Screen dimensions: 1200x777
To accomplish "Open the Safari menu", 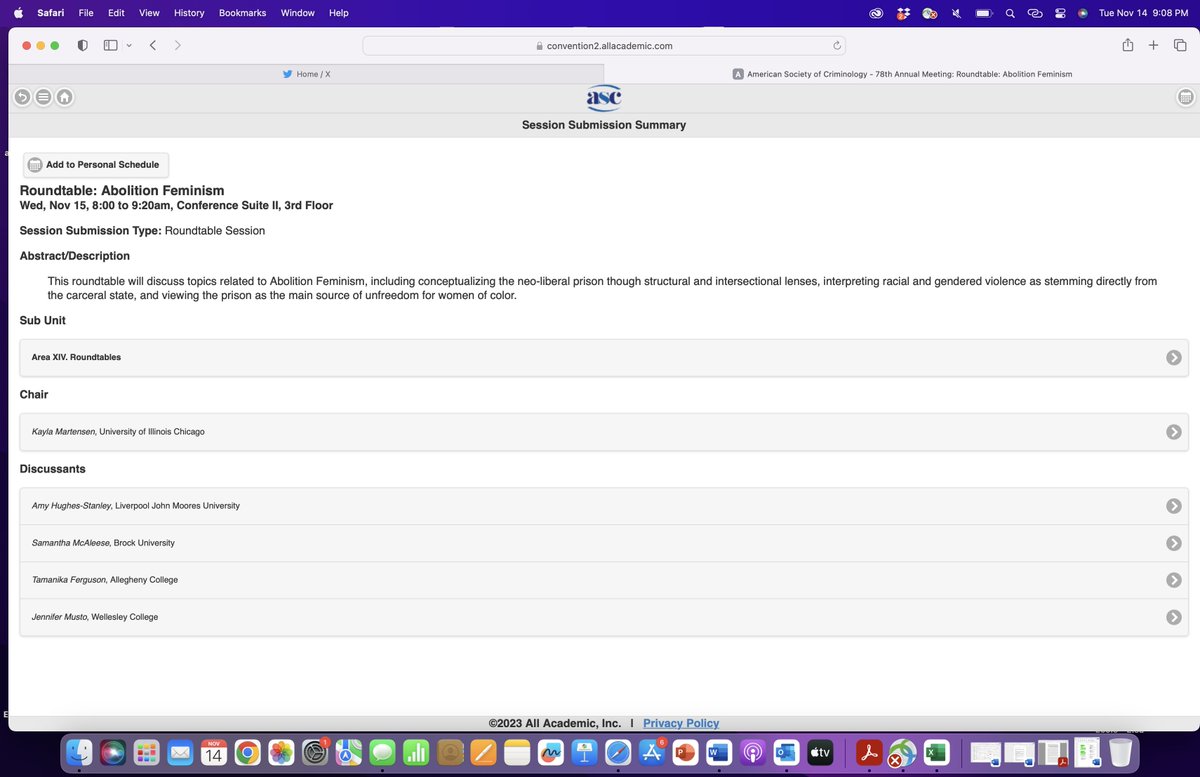I will 49,13.
